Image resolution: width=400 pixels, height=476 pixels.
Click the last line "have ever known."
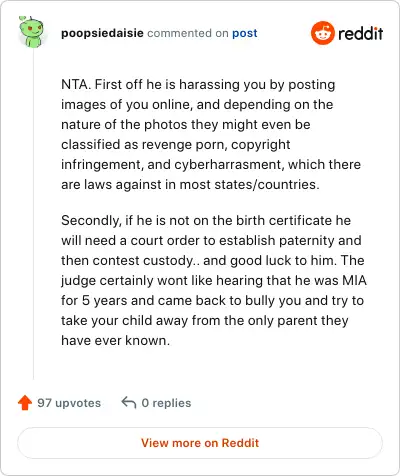pyautogui.click(x=116, y=340)
